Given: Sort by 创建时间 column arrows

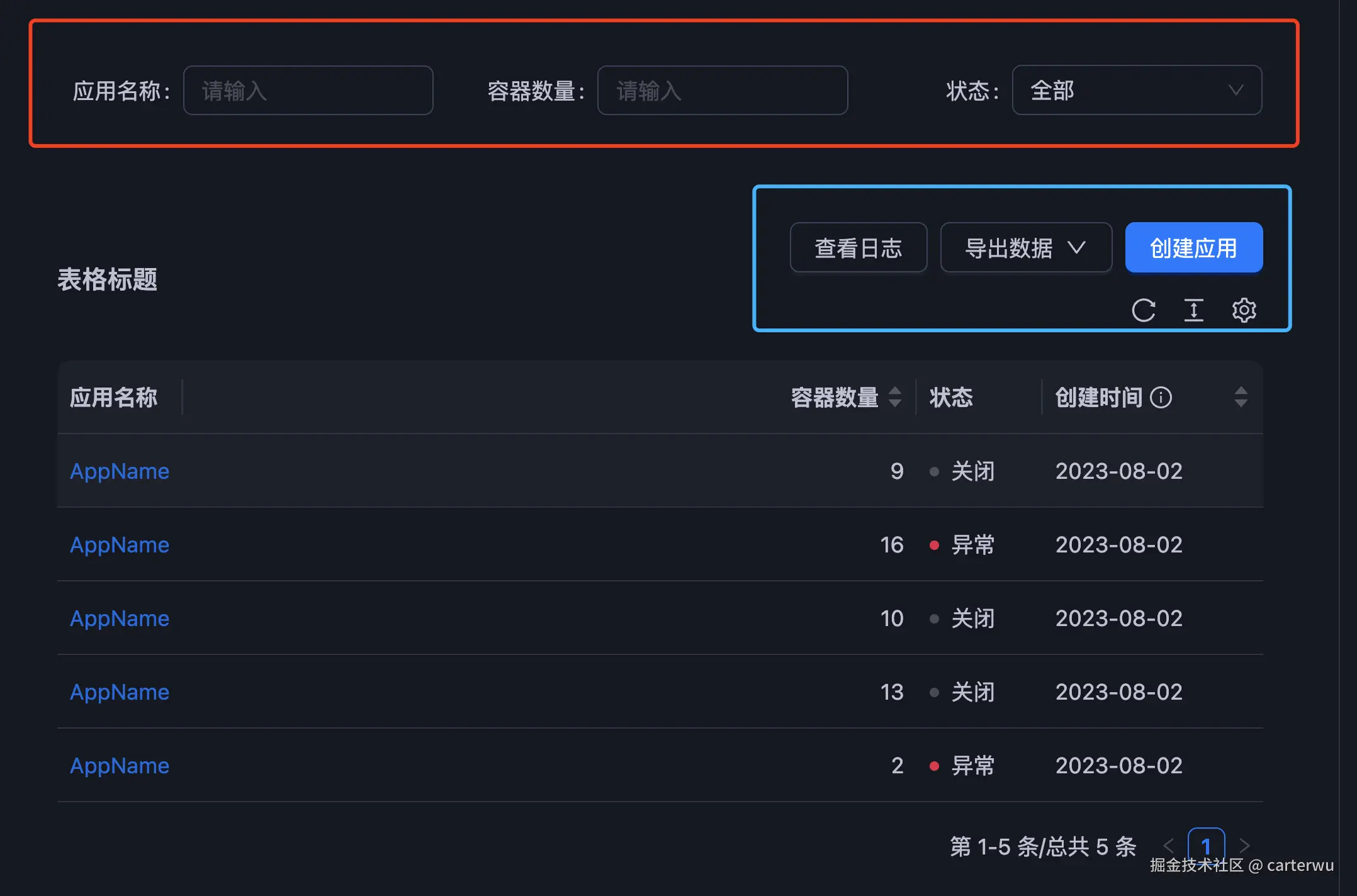Looking at the screenshot, I should pos(1241,398).
